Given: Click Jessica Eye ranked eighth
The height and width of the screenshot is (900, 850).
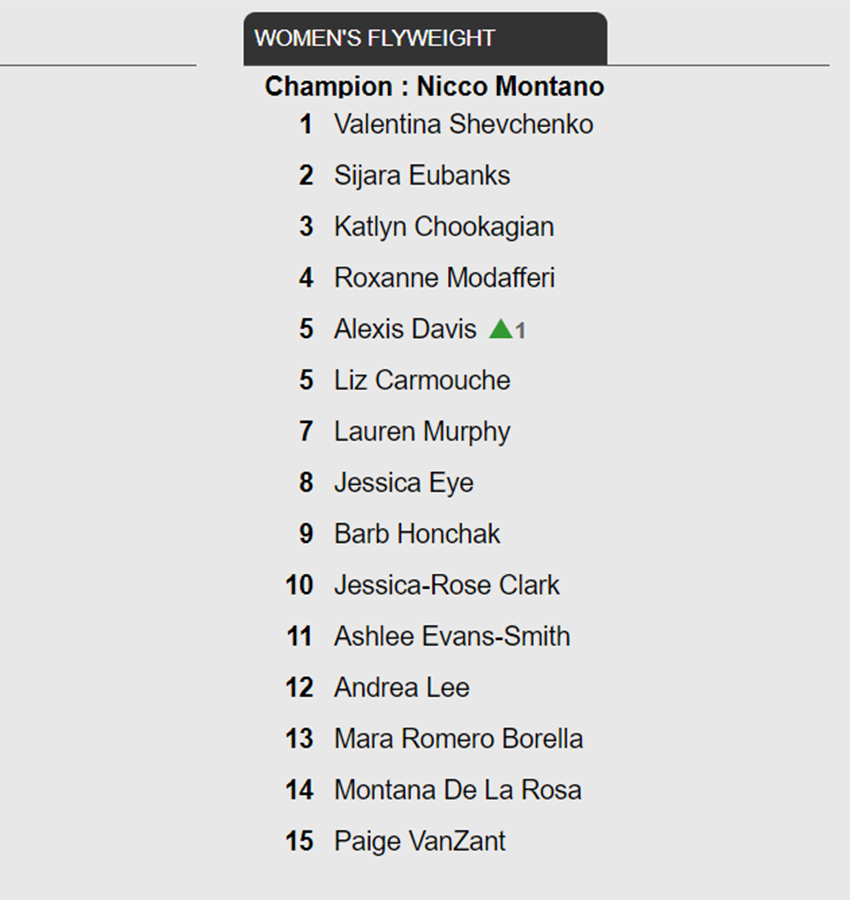Looking at the screenshot, I should pos(404,483).
